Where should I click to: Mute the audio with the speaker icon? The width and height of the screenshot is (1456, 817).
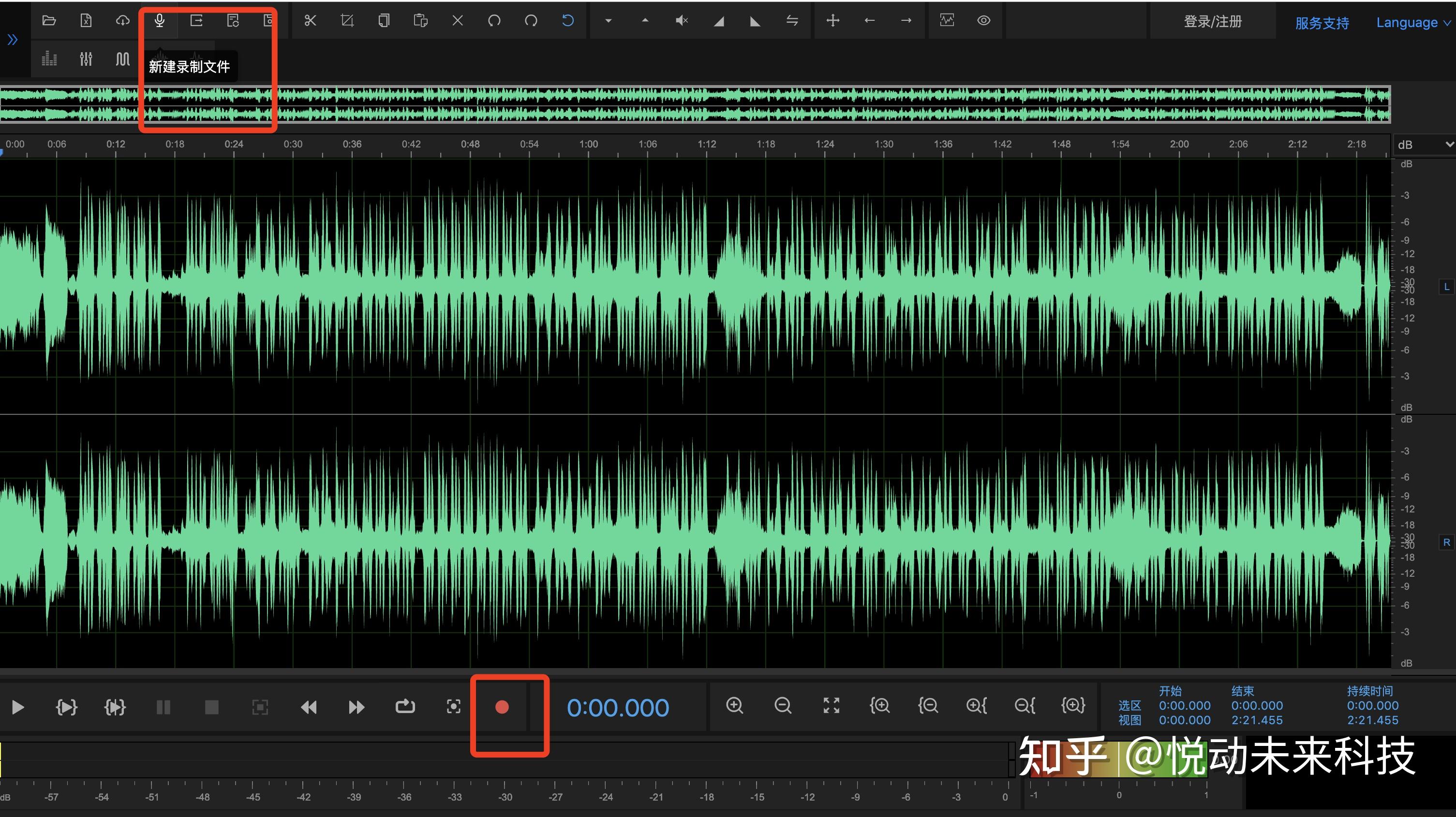click(681, 20)
